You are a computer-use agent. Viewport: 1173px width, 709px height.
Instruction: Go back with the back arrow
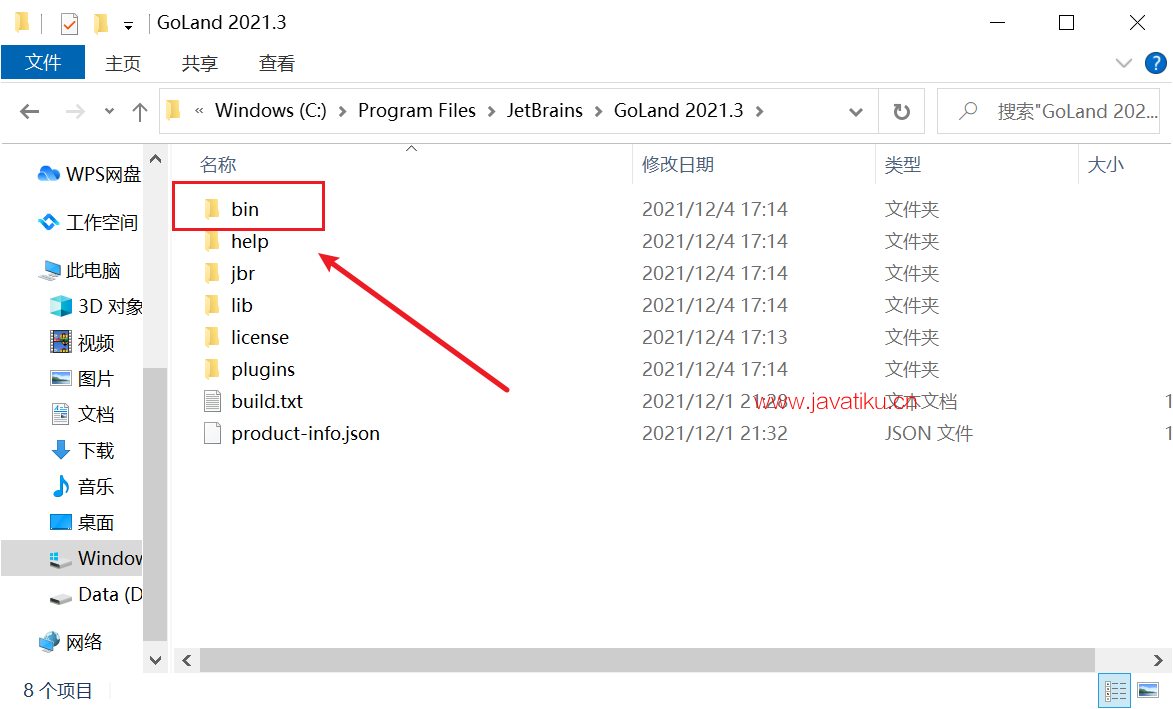pyautogui.click(x=30, y=111)
